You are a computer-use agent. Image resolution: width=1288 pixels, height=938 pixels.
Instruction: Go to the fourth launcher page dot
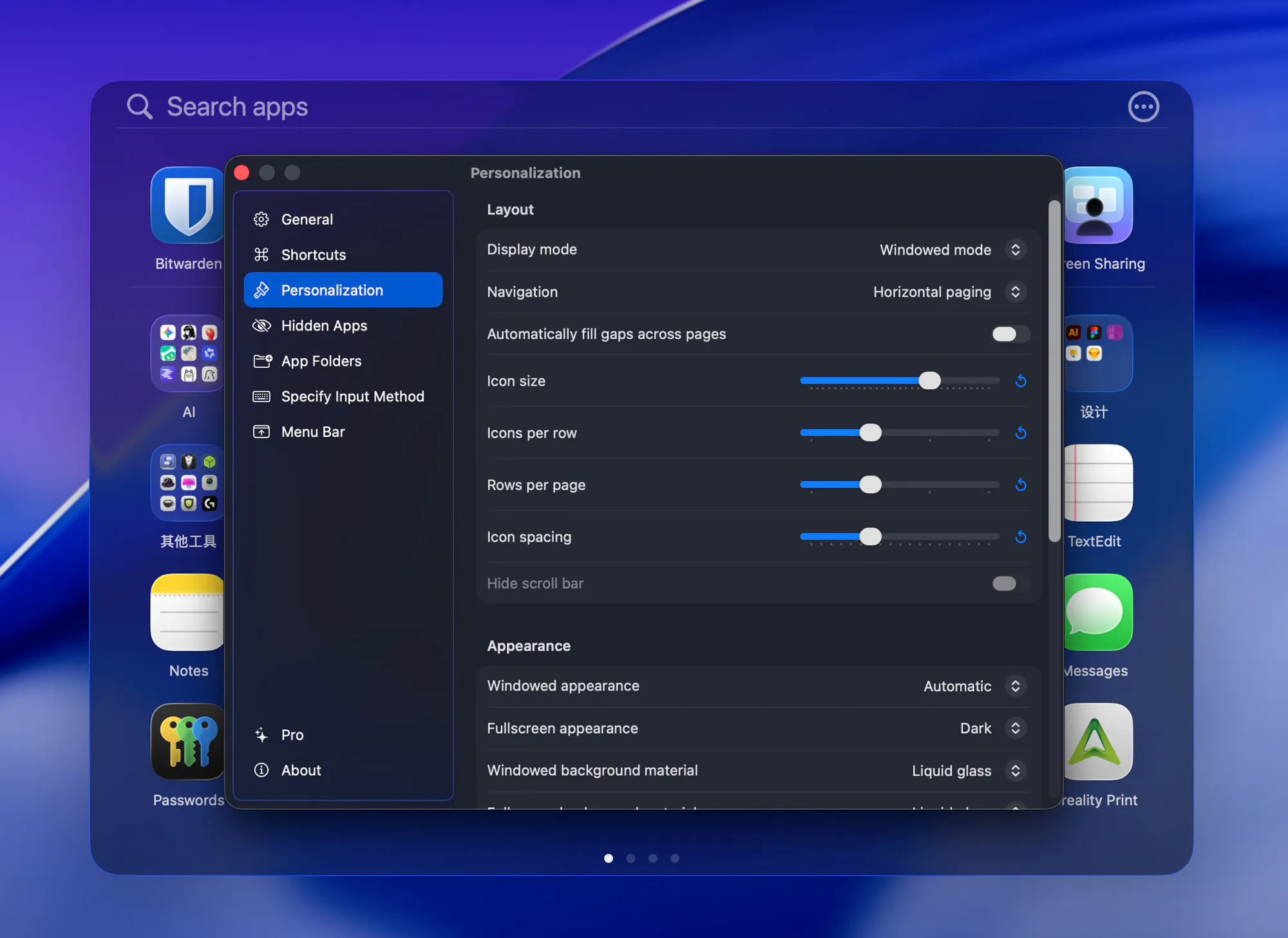point(675,858)
